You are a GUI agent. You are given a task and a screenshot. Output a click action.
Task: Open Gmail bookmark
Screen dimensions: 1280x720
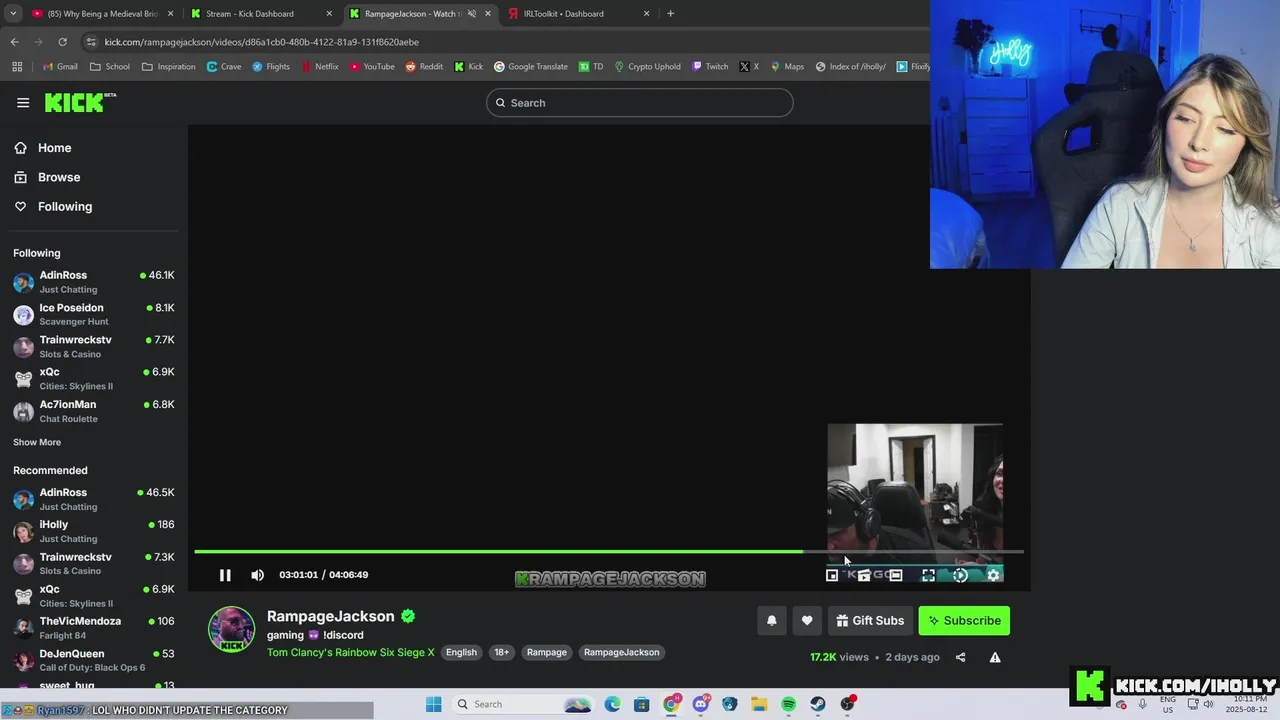tap(60, 67)
